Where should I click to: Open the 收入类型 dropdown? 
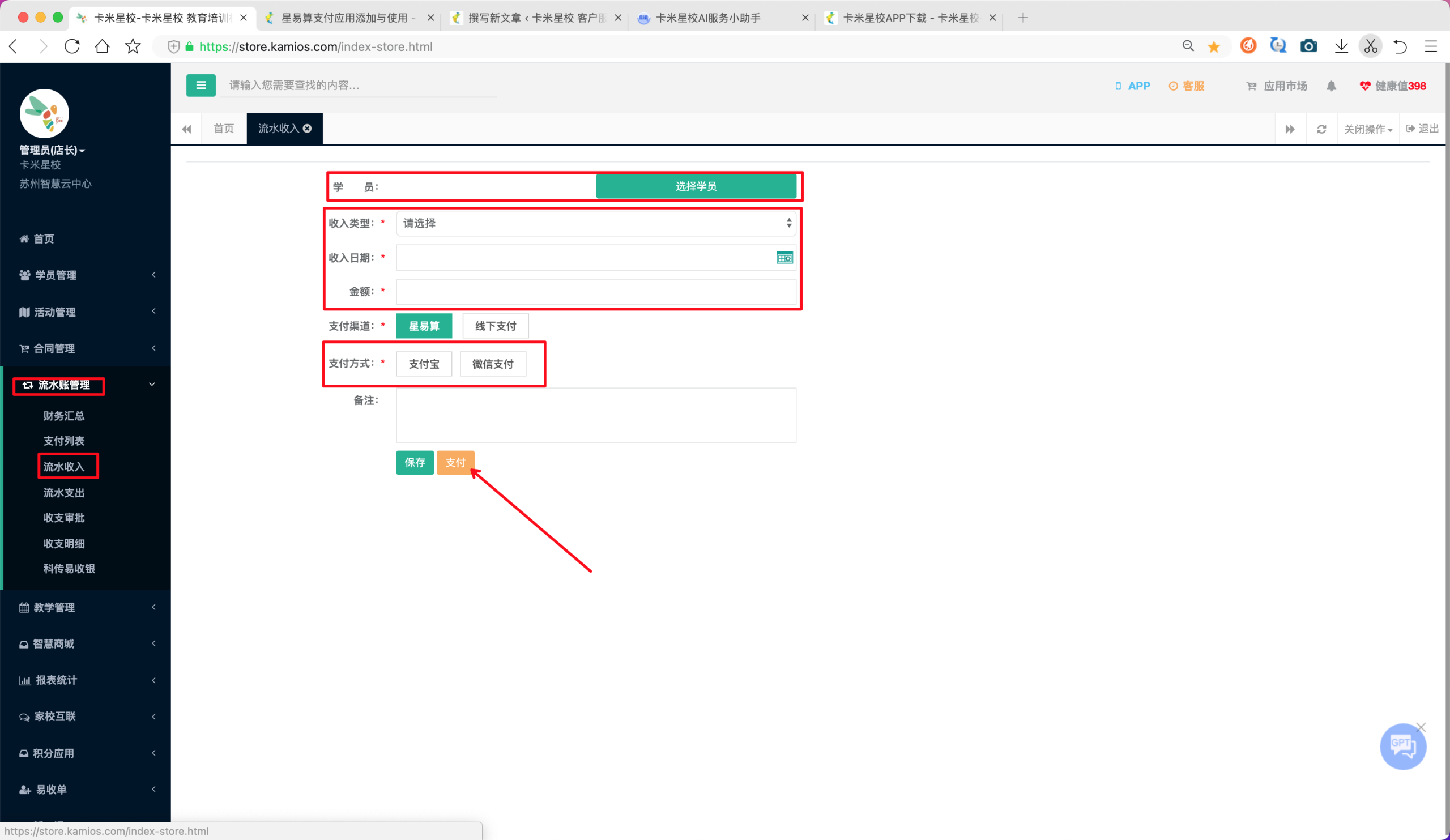[x=596, y=223]
